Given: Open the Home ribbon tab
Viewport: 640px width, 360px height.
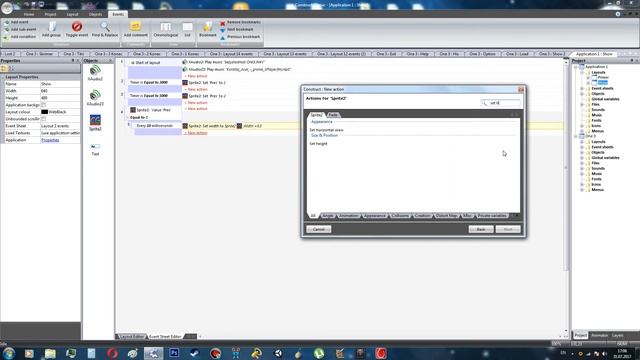Looking at the screenshot, I should [x=29, y=14].
